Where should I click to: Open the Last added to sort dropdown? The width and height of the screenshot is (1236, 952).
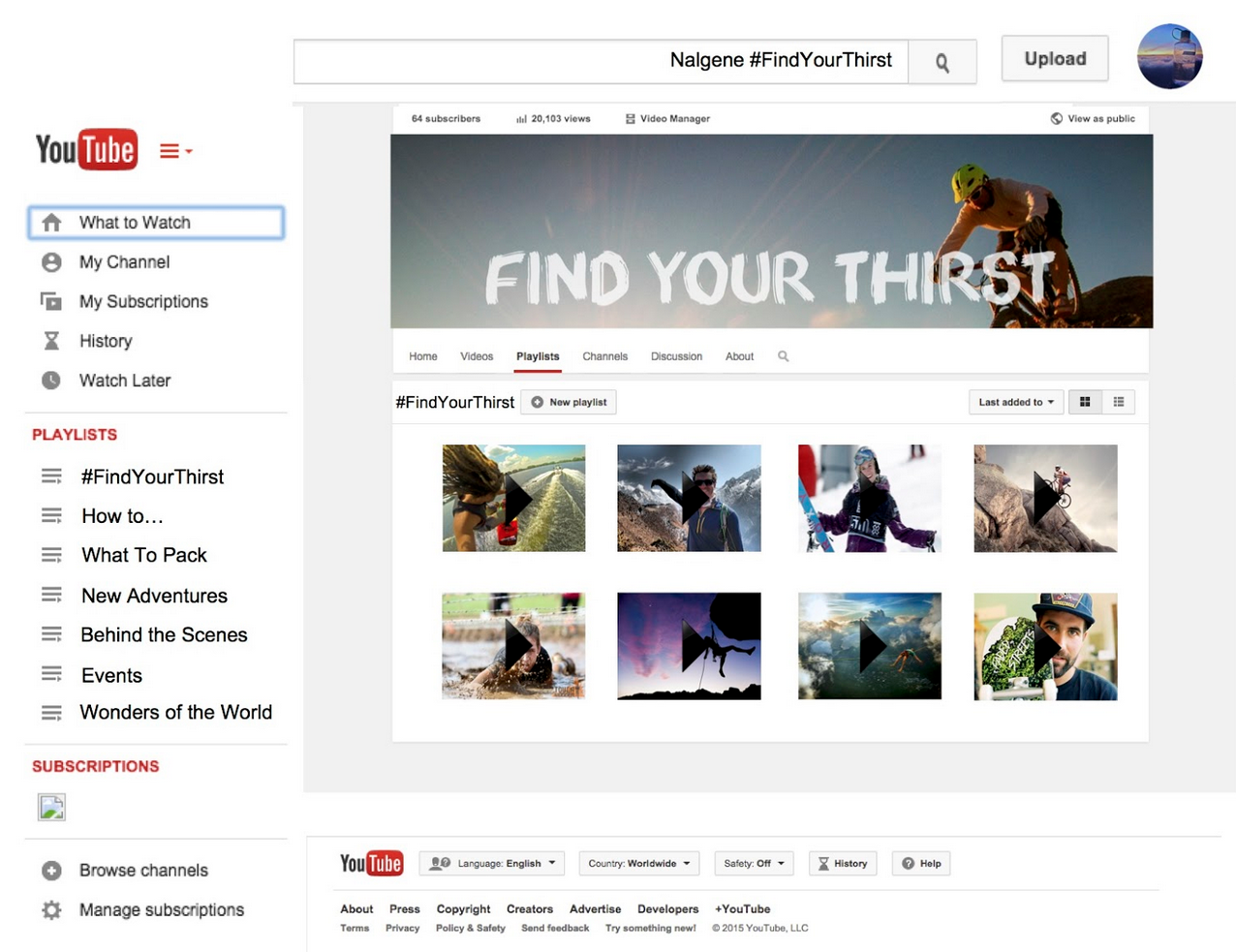click(x=1016, y=402)
